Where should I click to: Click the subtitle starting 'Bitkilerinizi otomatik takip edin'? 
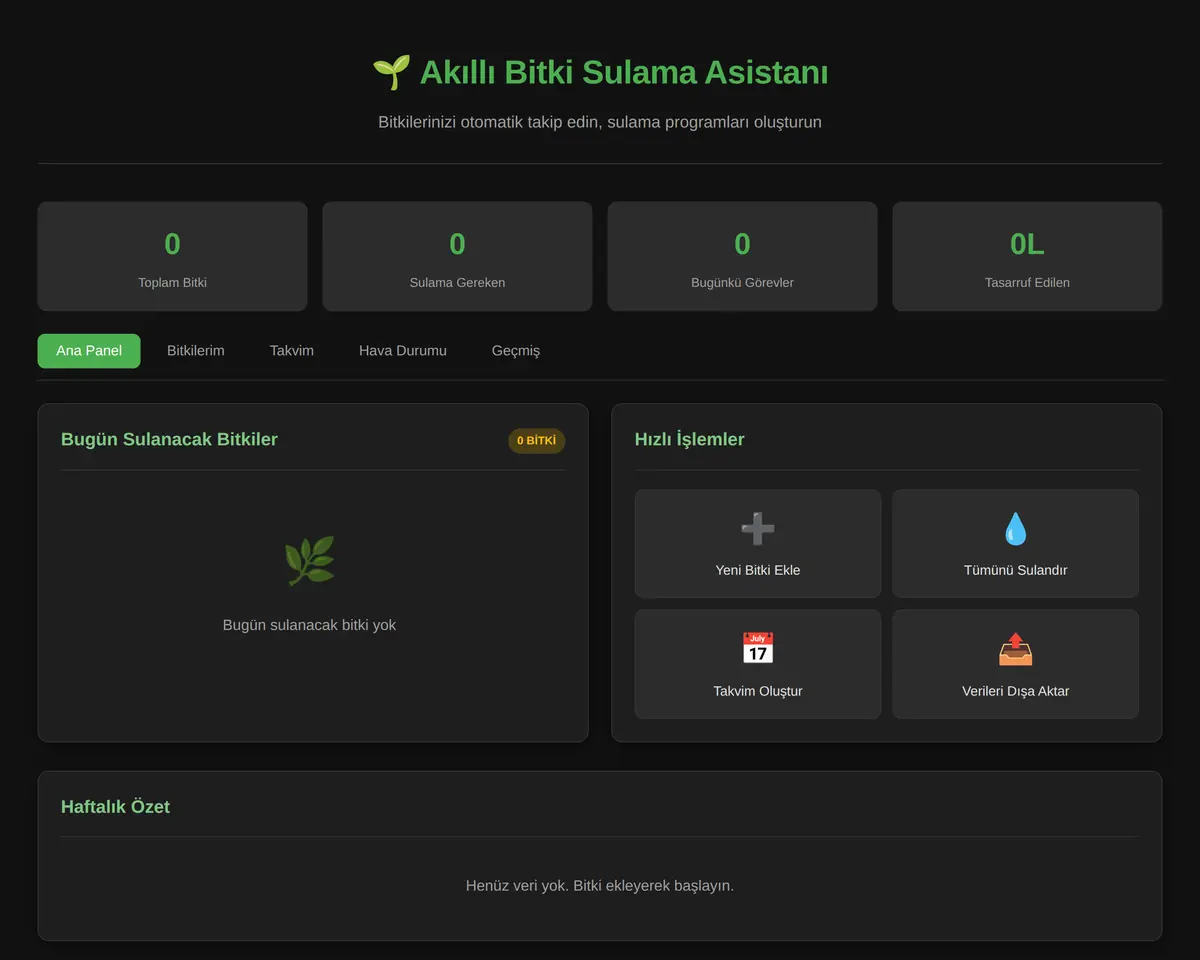coord(600,122)
